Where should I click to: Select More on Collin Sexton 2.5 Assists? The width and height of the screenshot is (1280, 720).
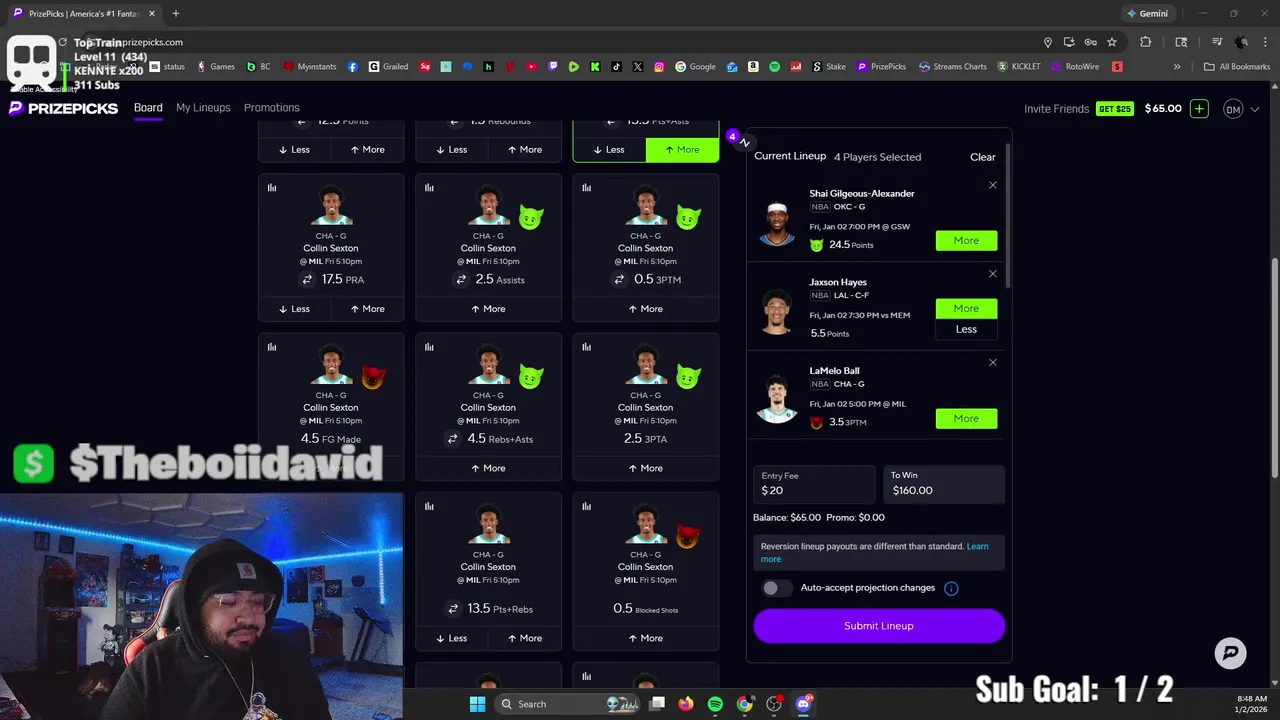tap(488, 309)
